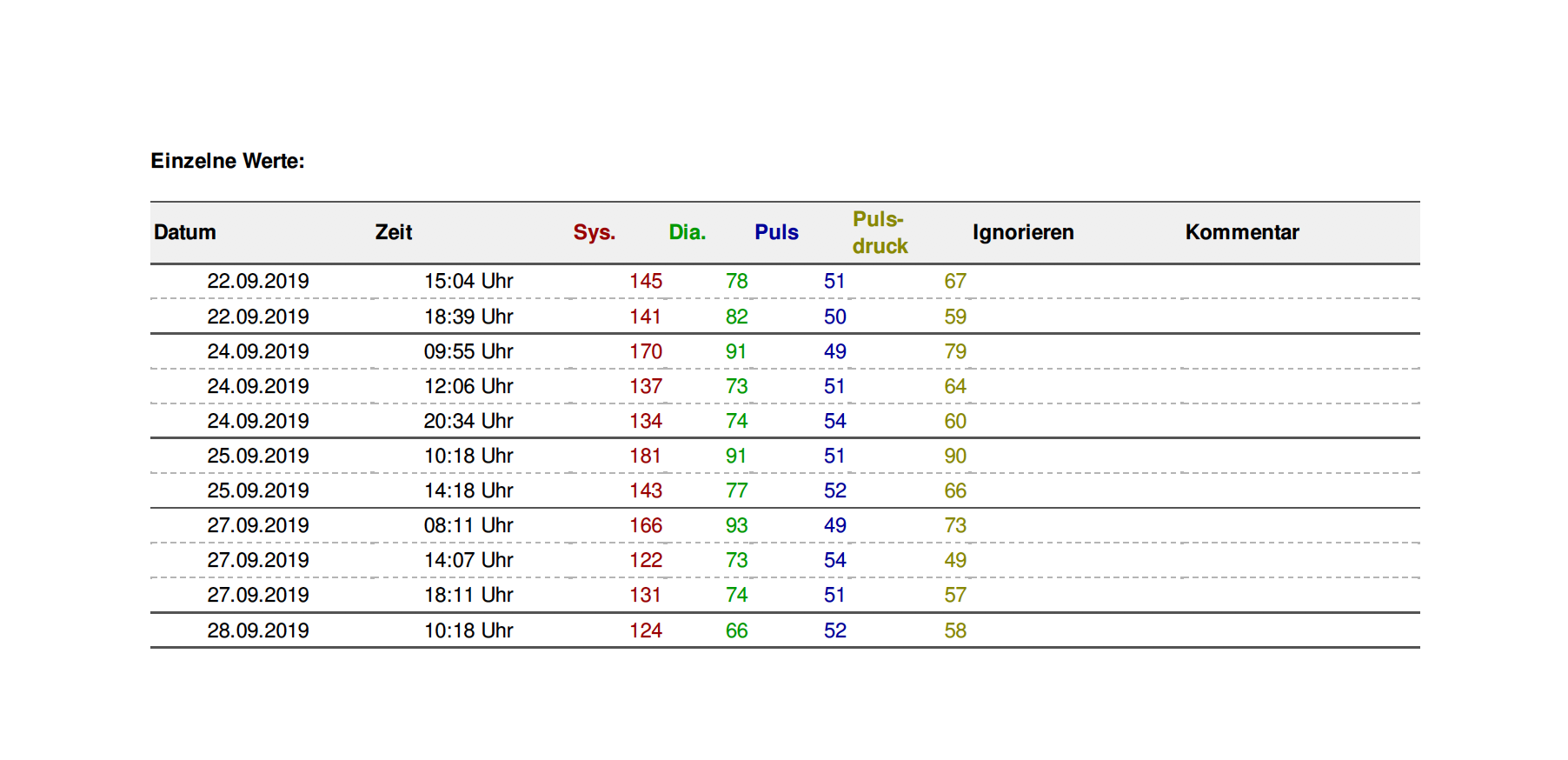
Task: Select systolic value 145
Action: coord(646,281)
